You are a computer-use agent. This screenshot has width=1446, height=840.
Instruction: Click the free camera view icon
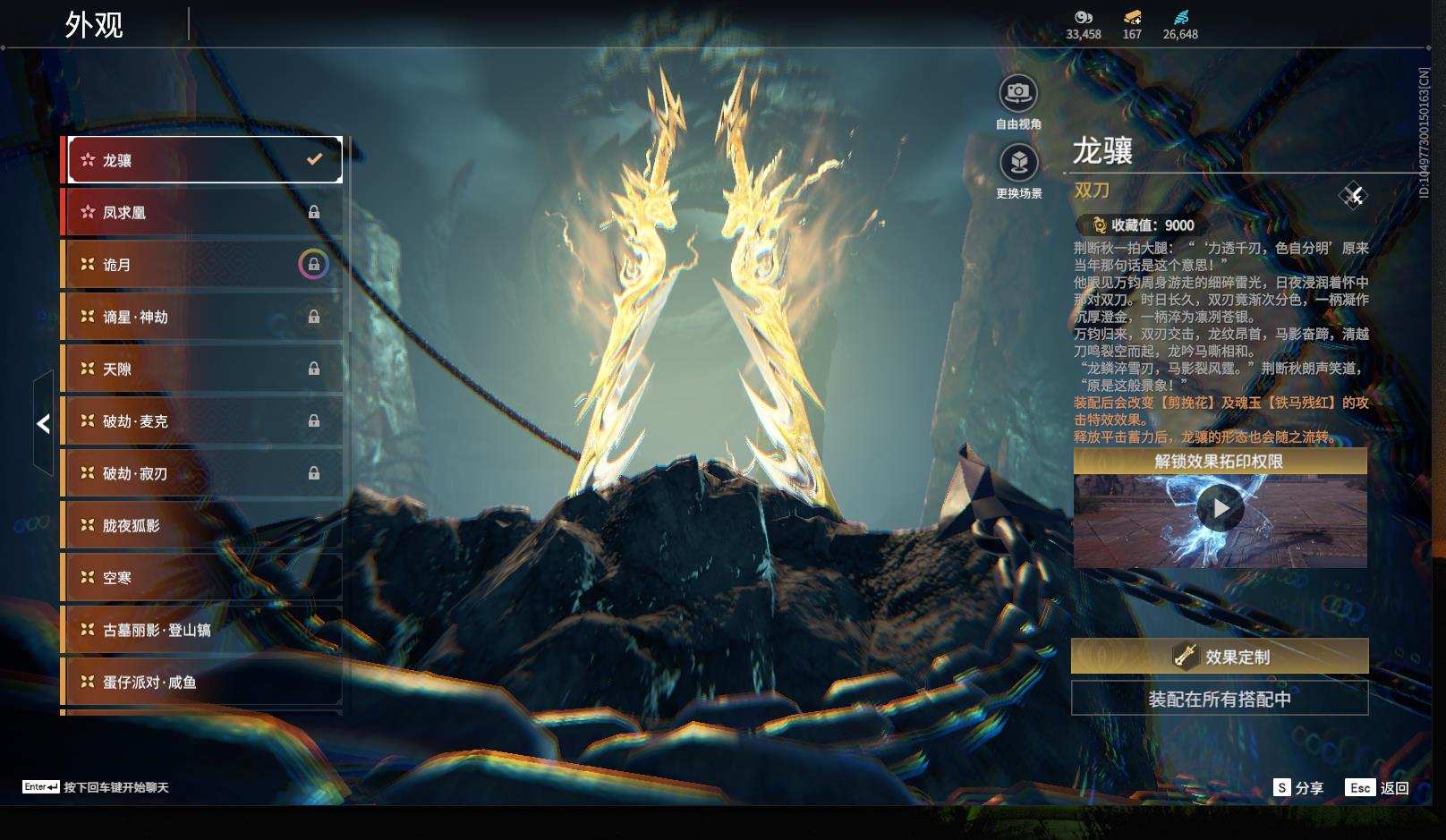pos(1017,93)
